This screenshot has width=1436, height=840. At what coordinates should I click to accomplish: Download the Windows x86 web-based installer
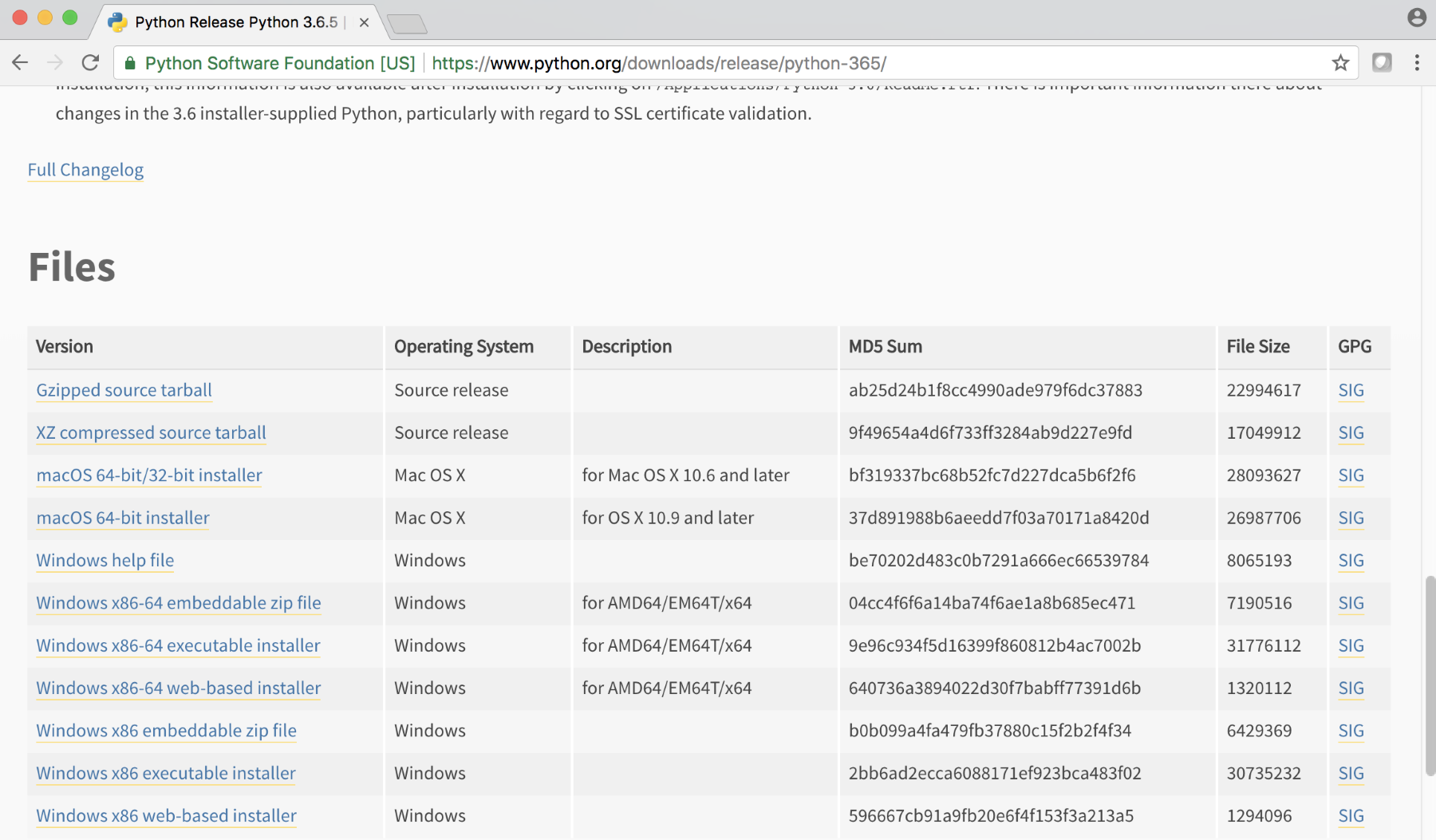coord(166,815)
